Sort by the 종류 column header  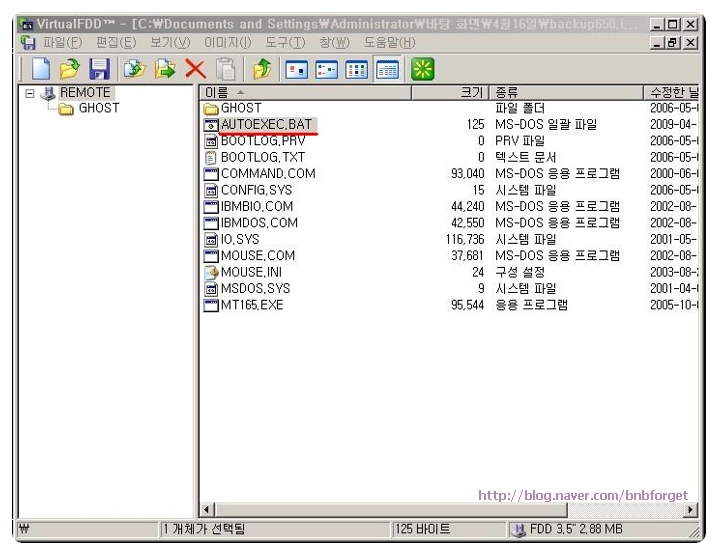coord(566,92)
